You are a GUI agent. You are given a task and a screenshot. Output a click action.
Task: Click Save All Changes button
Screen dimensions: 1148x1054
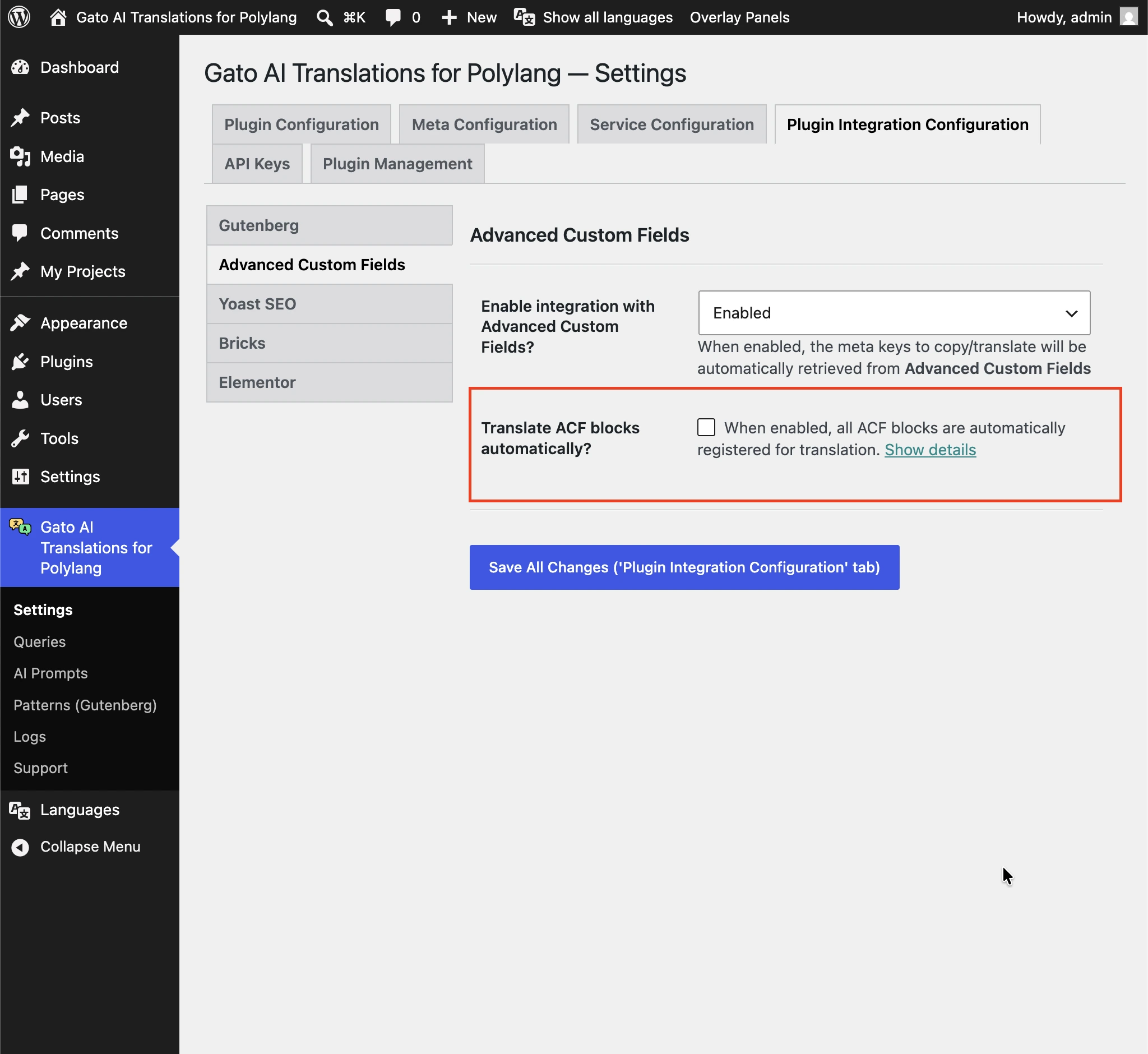(684, 567)
